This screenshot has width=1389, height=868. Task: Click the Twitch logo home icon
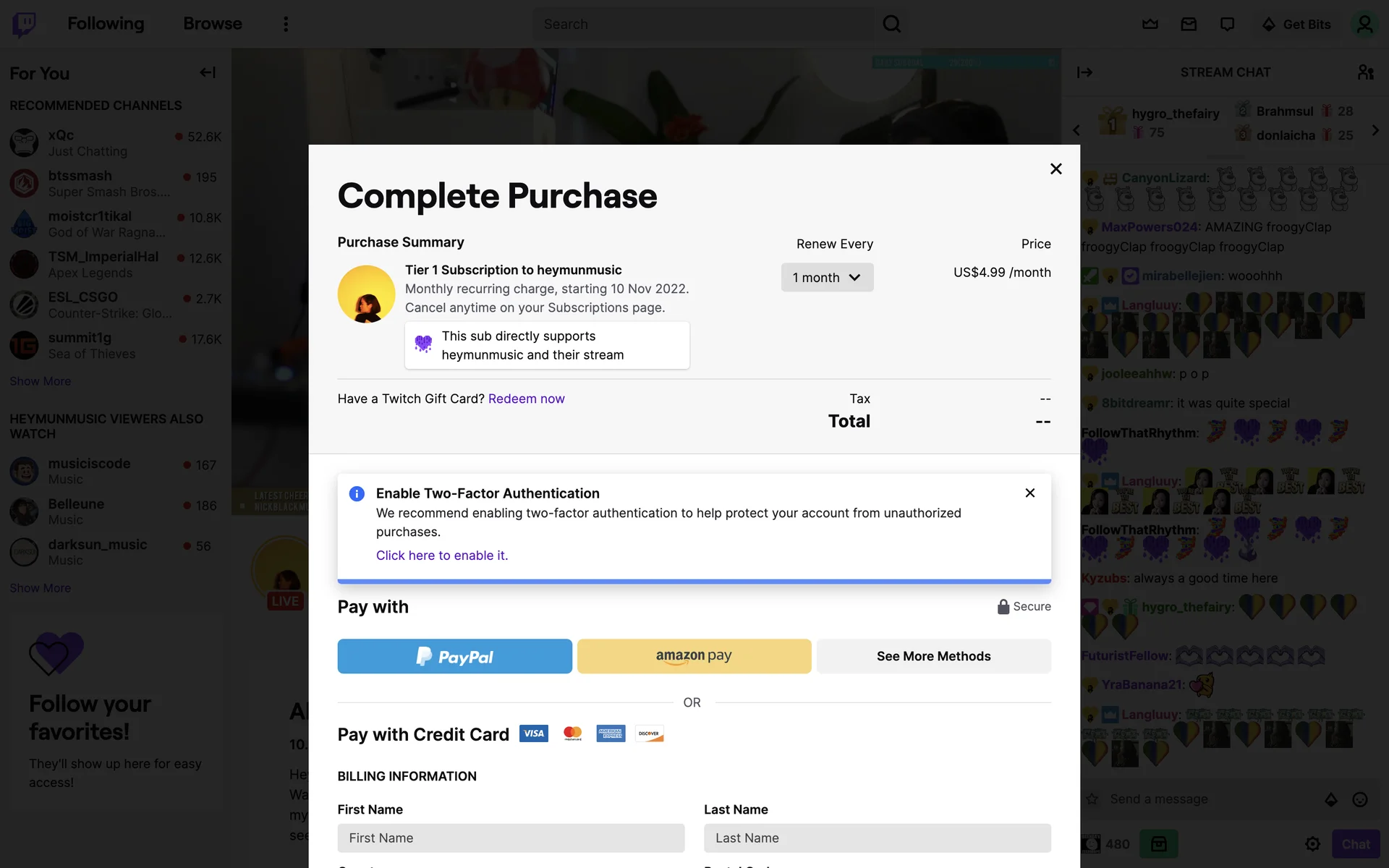point(24,24)
